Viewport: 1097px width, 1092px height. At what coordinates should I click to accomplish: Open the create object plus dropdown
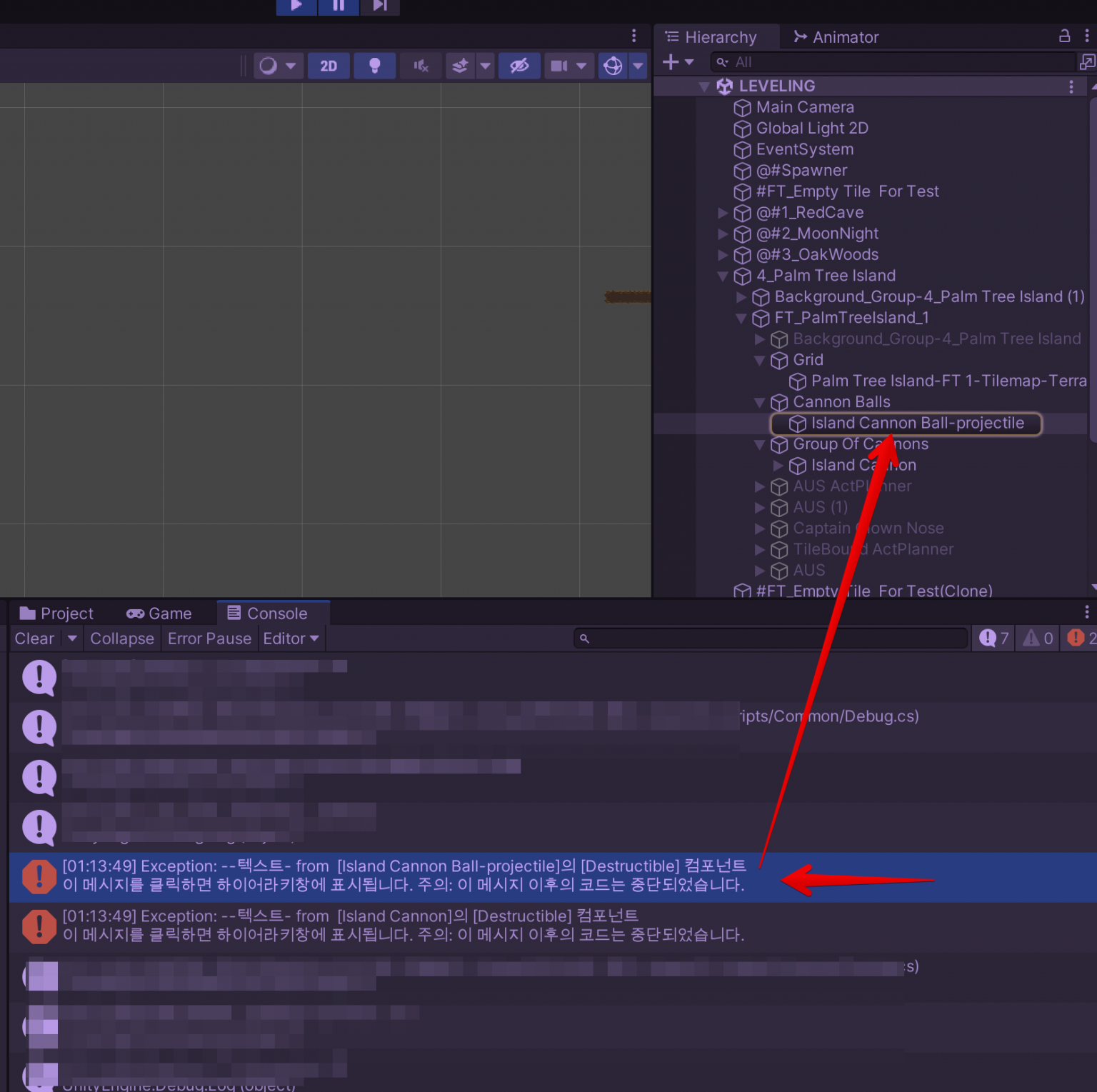pos(678,63)
